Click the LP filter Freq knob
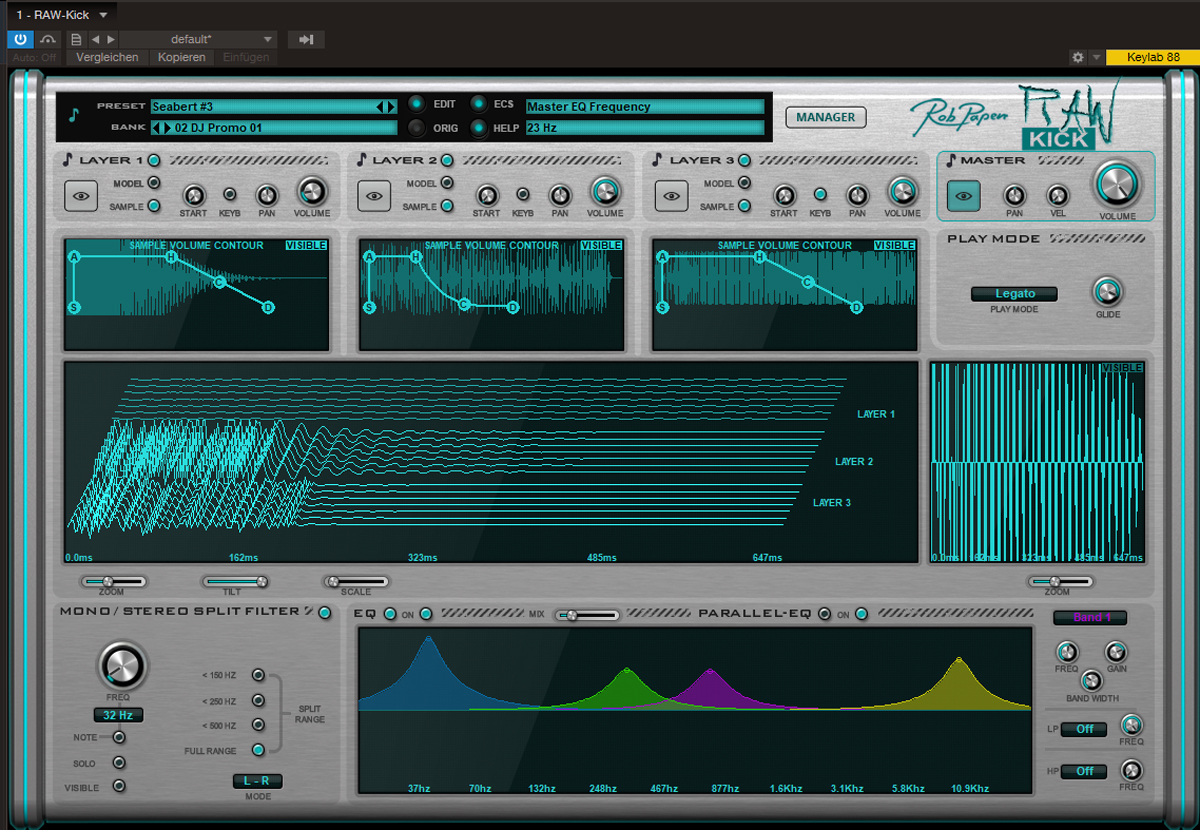 pos(1132,726)
